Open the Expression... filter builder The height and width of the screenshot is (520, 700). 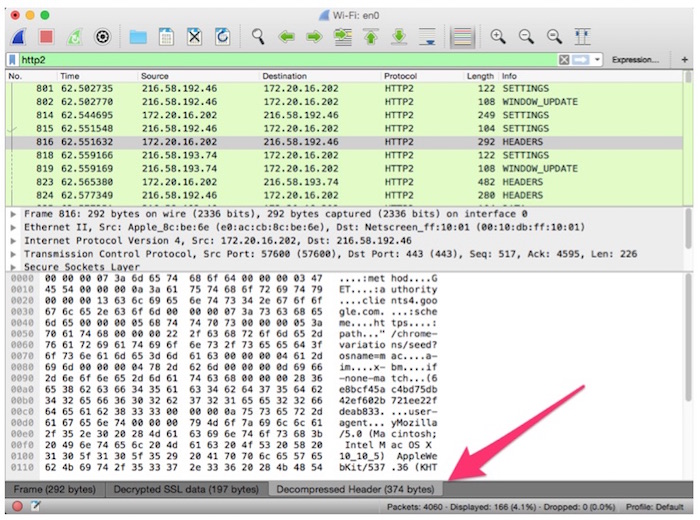coord(635,60)
